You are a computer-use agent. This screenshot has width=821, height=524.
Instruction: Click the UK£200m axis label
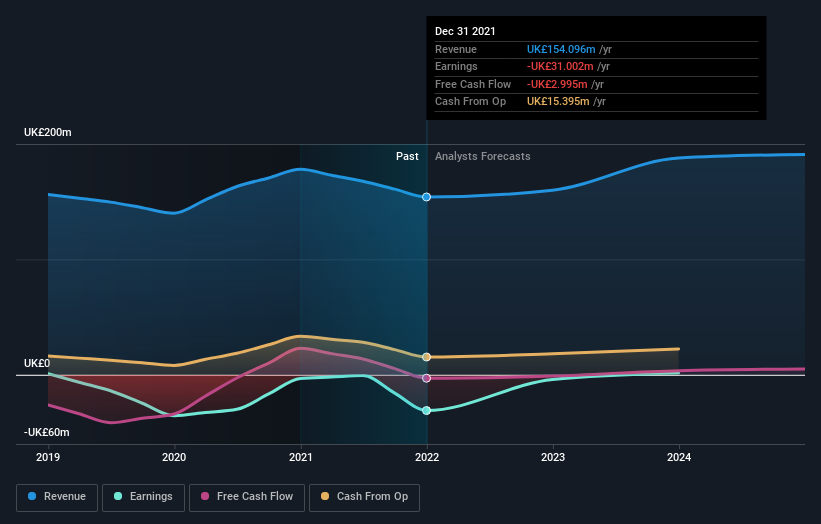coord(48,132)
